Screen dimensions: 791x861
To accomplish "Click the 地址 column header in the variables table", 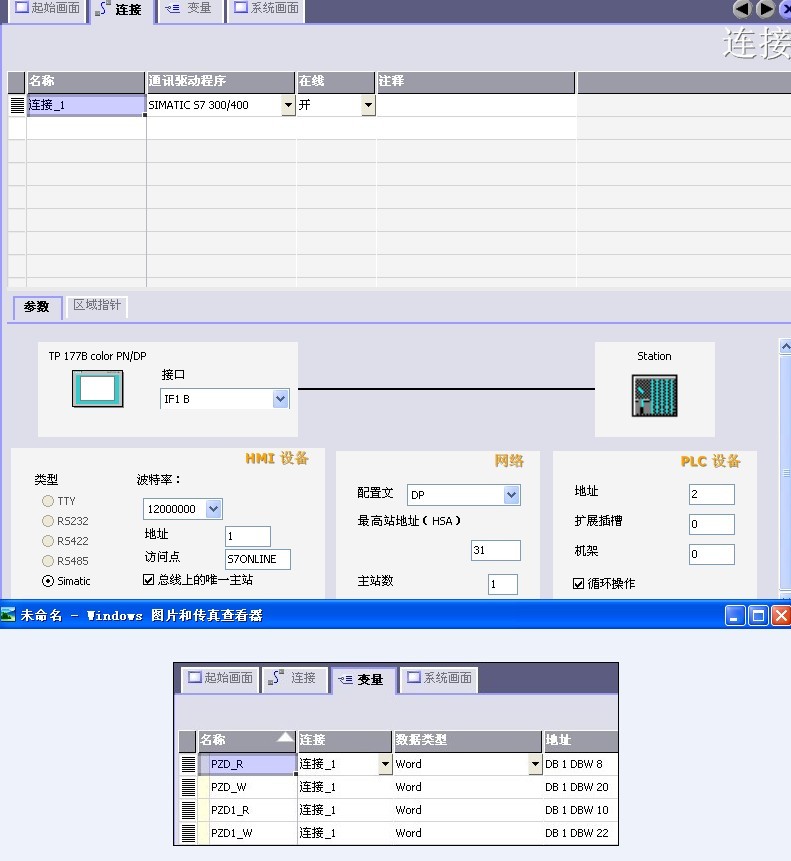I will click(x=580, y=740).
